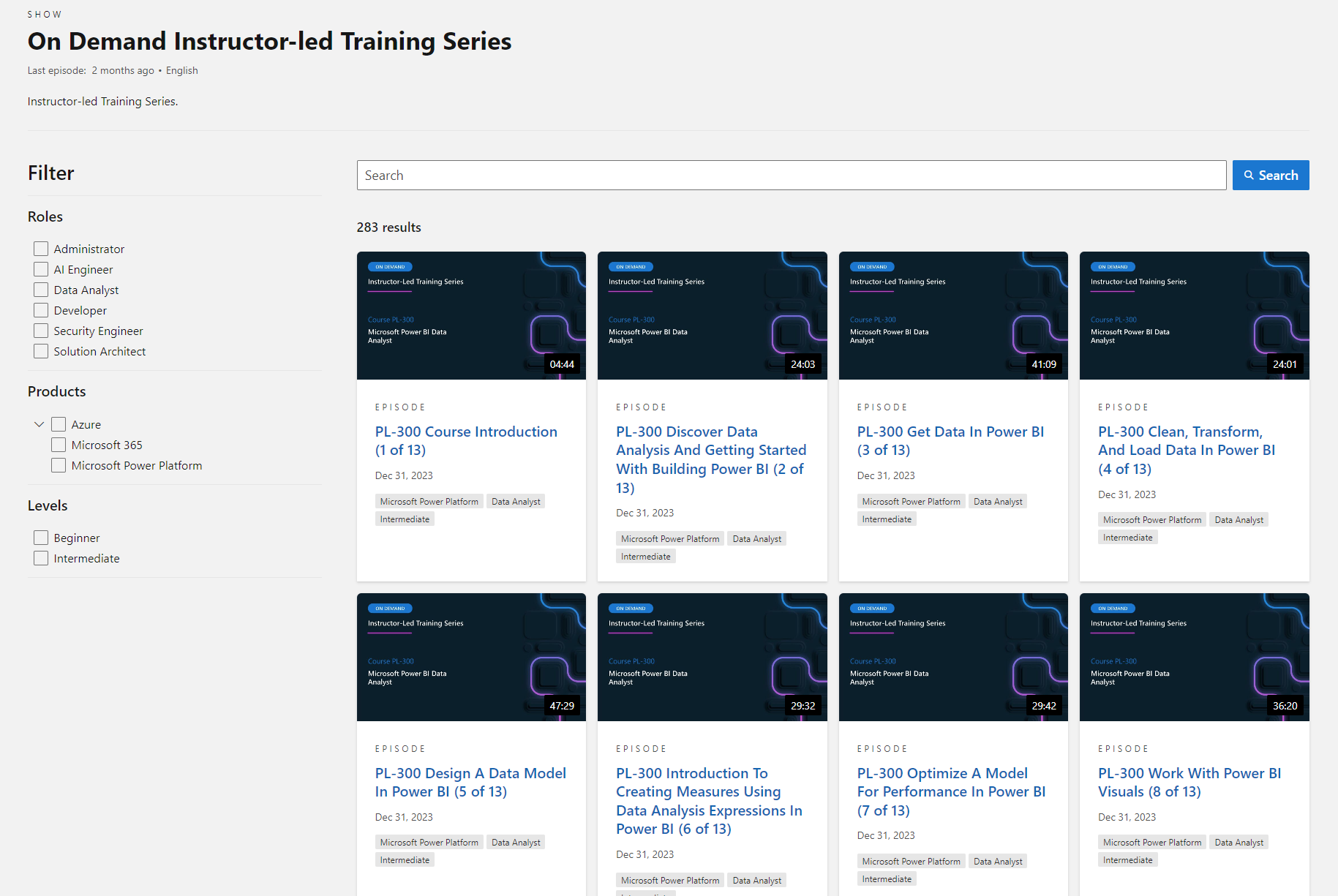
Task: Enable the AI Engineer role filter
Action: [41, 269]
